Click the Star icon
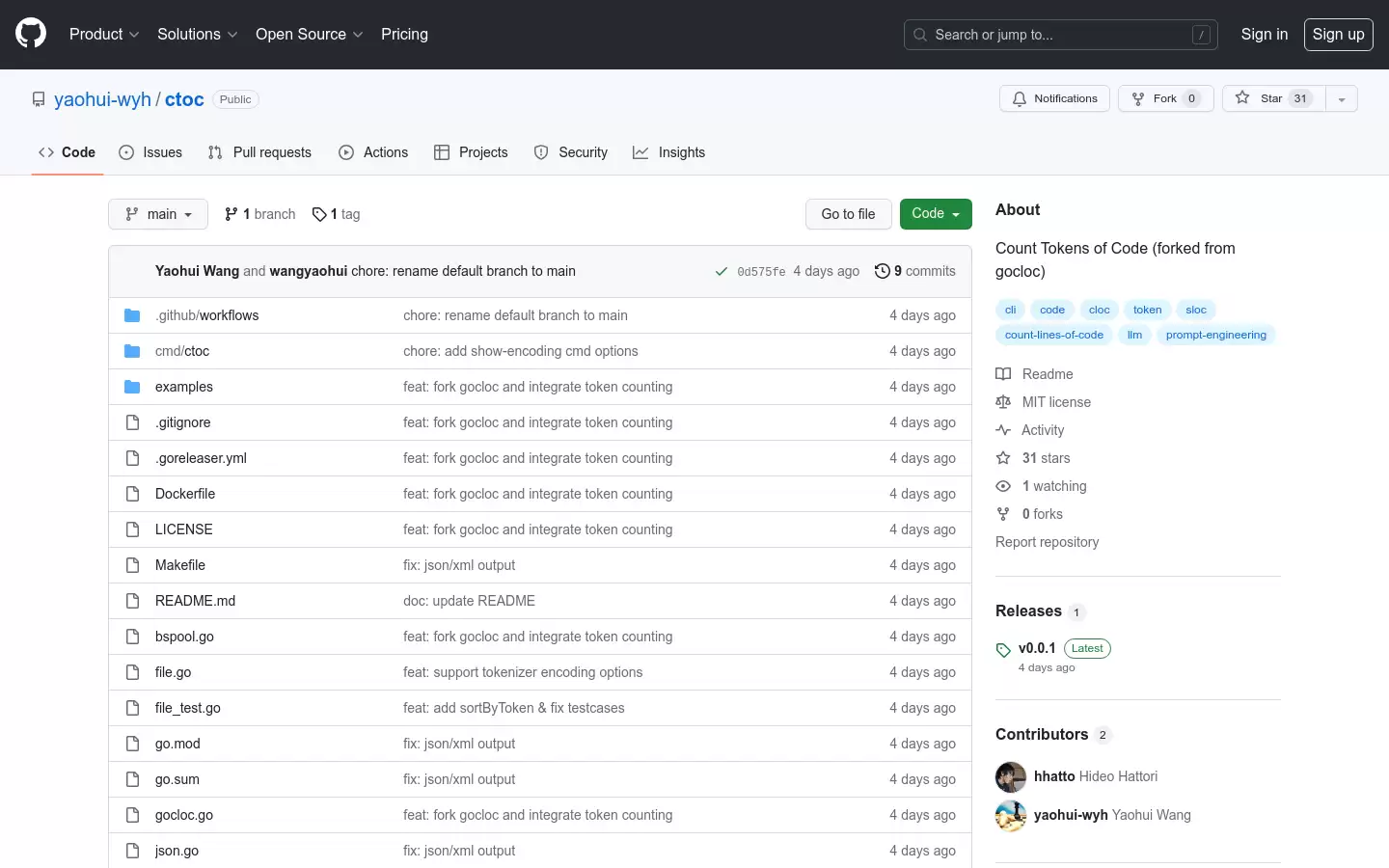The image size is (1389, 868). (1242, 97)
